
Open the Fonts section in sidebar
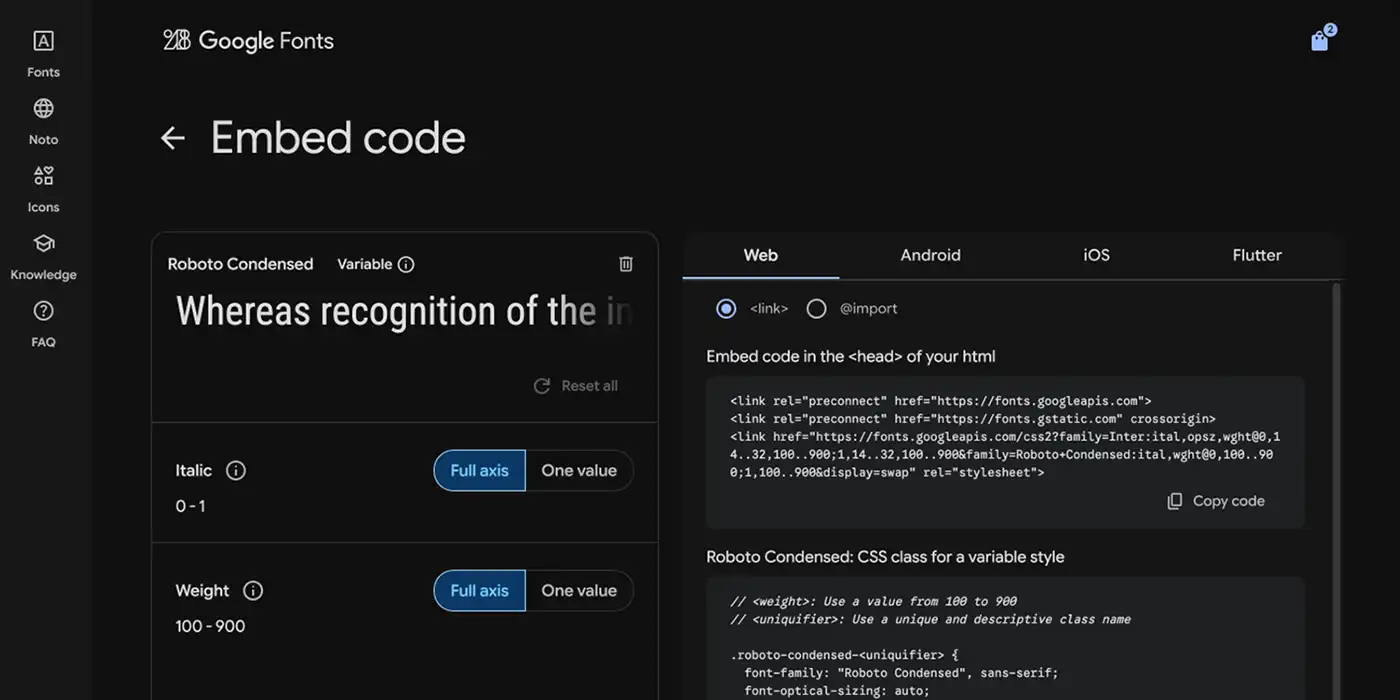pos(43,42)
